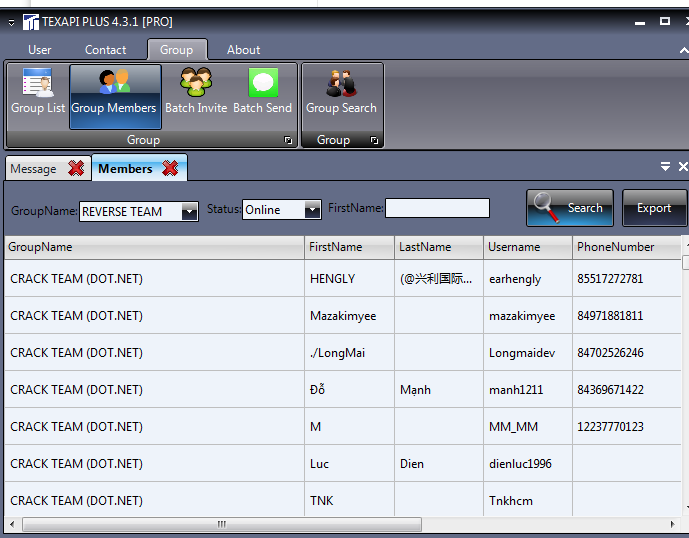Expand the Status dropdown set to Online
Screen dimensions: 689x538
(x=311, y=210)
